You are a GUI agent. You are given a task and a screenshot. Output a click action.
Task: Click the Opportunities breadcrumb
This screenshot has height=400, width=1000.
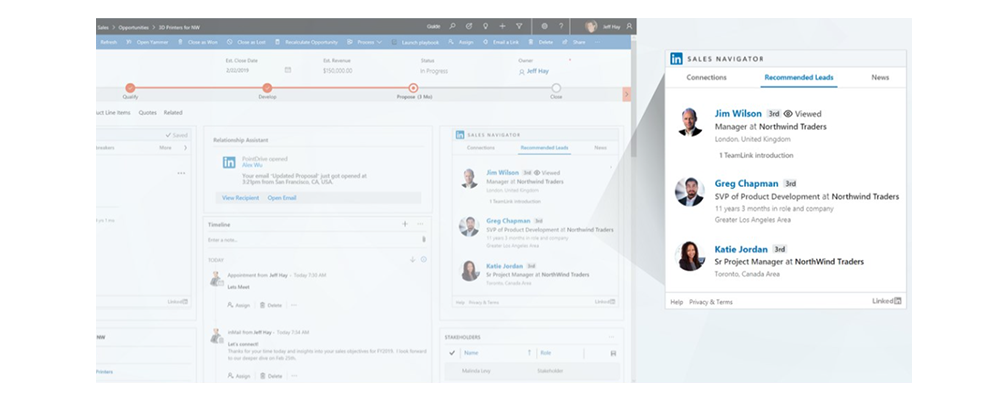[133, 27]
